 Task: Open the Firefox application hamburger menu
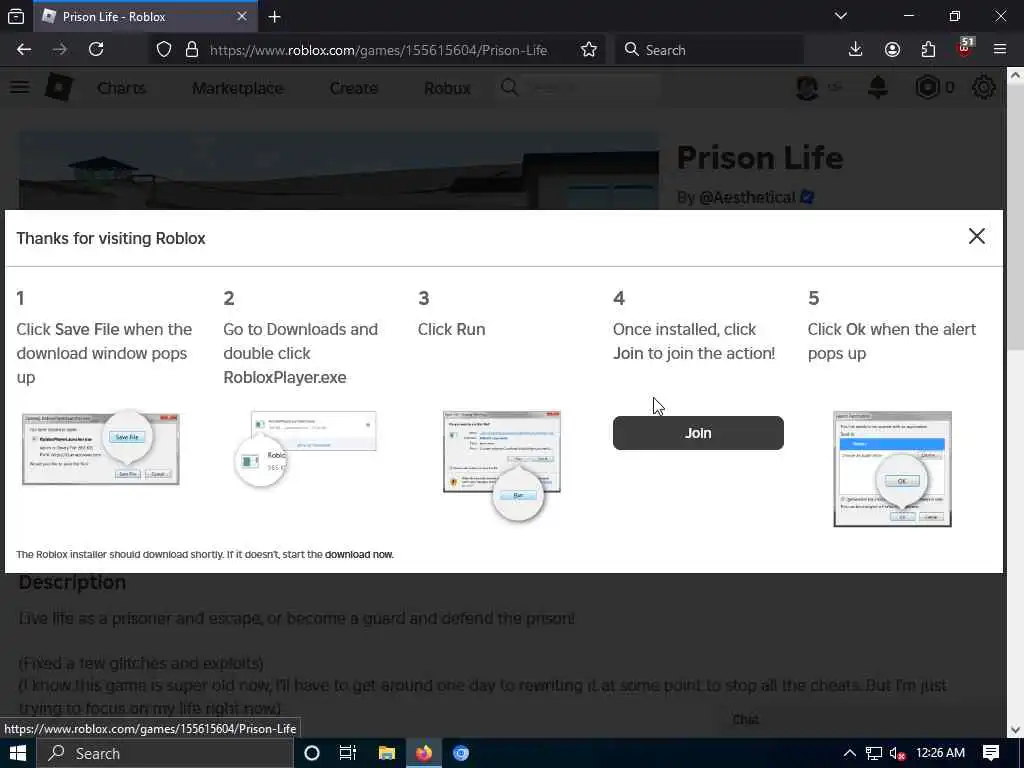coord(1000,50)
